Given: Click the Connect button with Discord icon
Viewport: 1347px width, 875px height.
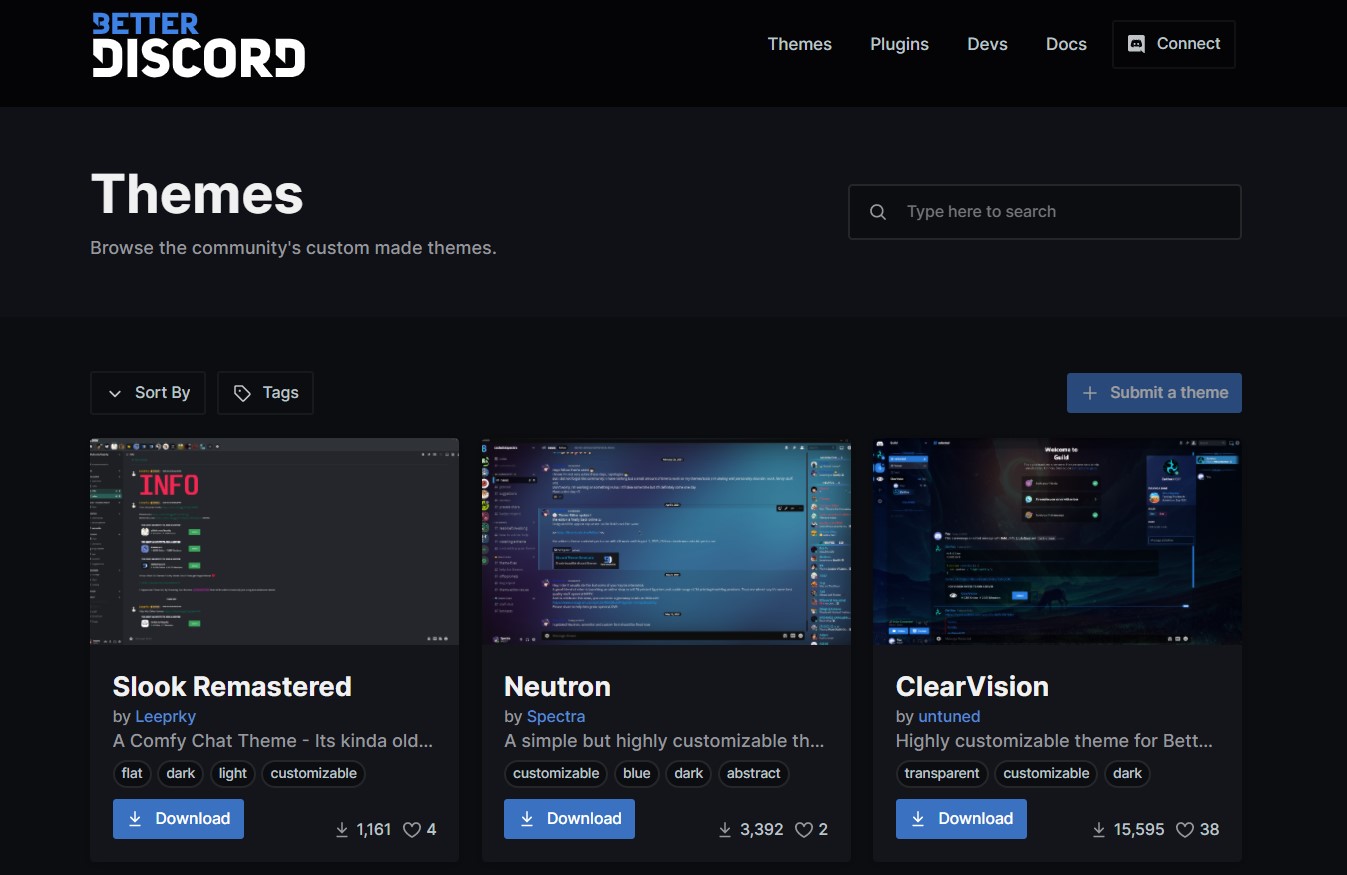Looking at the screenshot, I should pos(1173,44).
